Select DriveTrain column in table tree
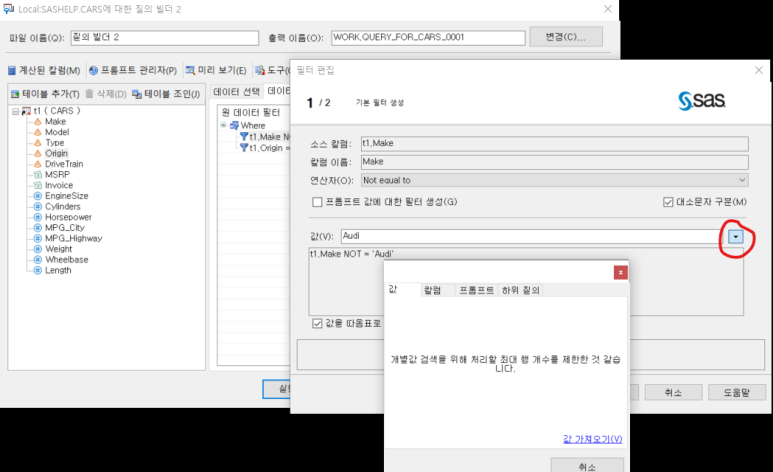773x472 pixels. click(64, 164)
